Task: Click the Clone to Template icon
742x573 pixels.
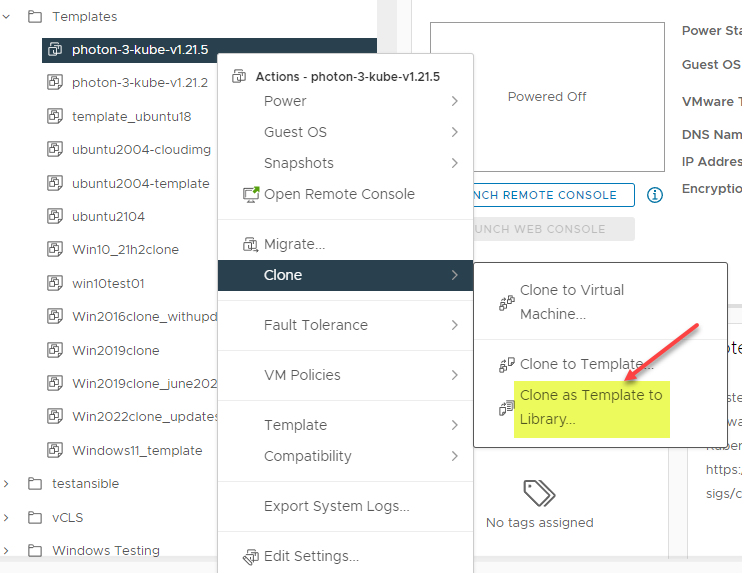Action: pos(506,365)
